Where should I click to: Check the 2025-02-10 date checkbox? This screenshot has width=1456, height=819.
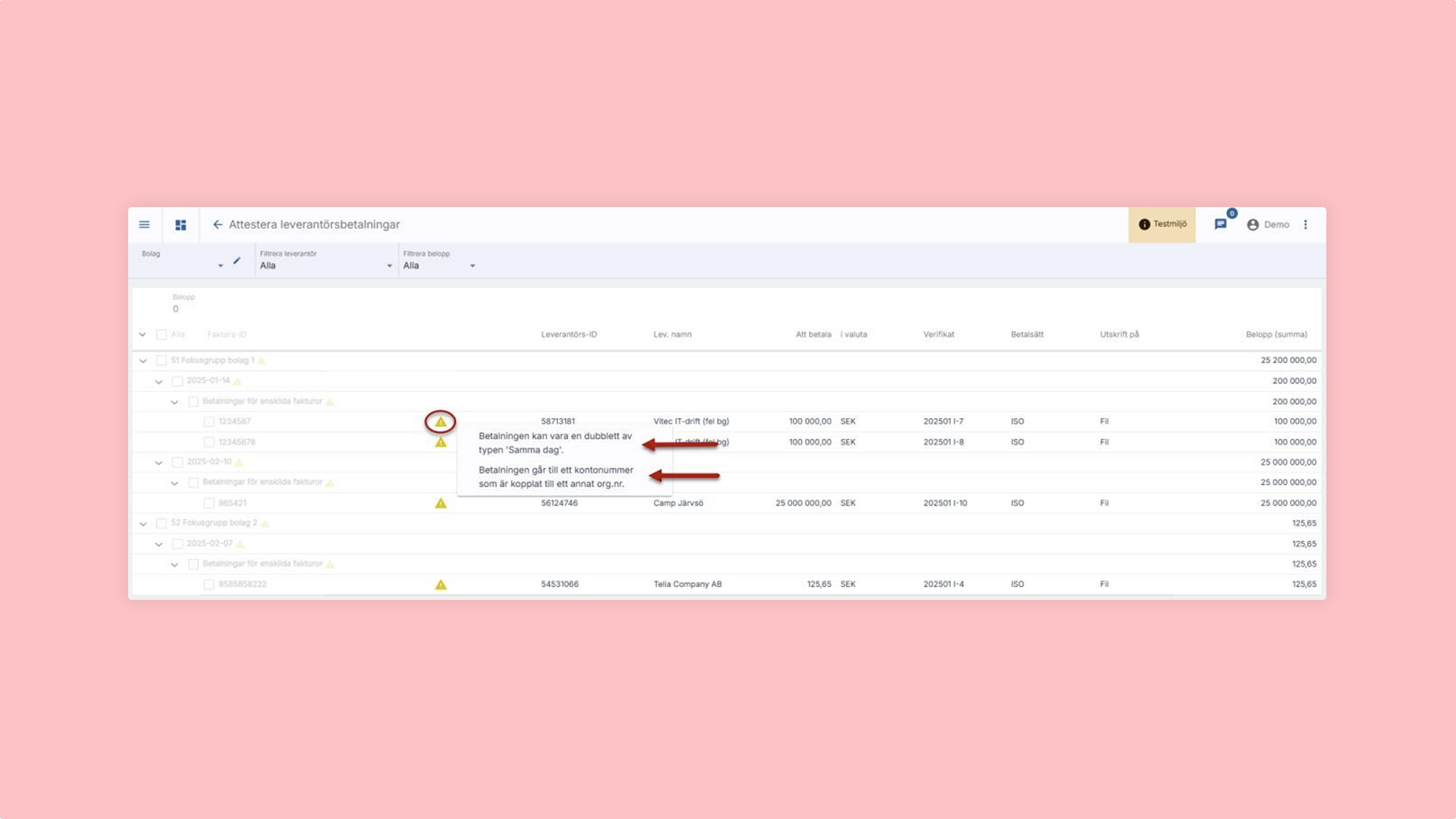pyautogui.click(x=177, y=463)
